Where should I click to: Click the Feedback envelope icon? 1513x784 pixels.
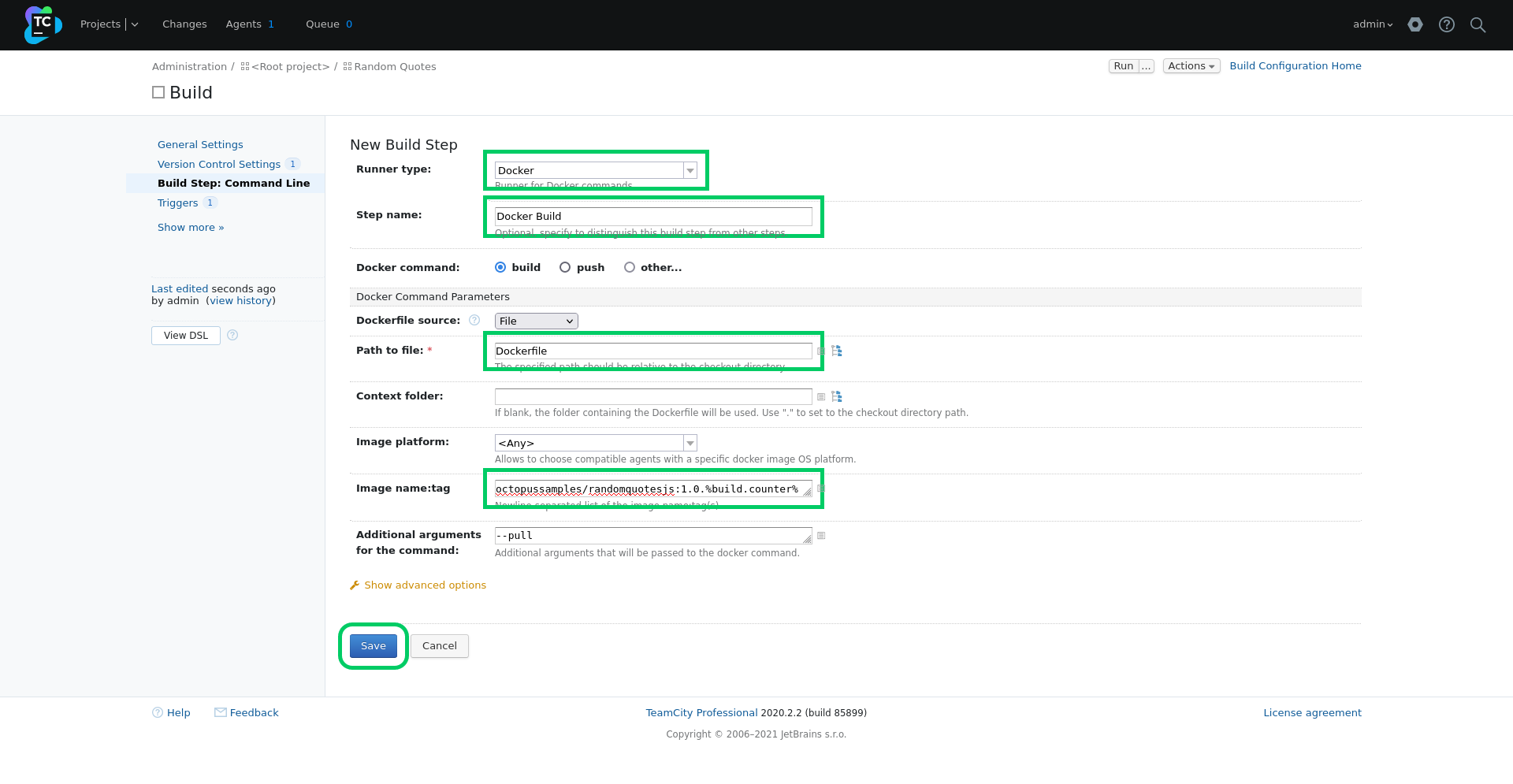[x=221, y=712]
